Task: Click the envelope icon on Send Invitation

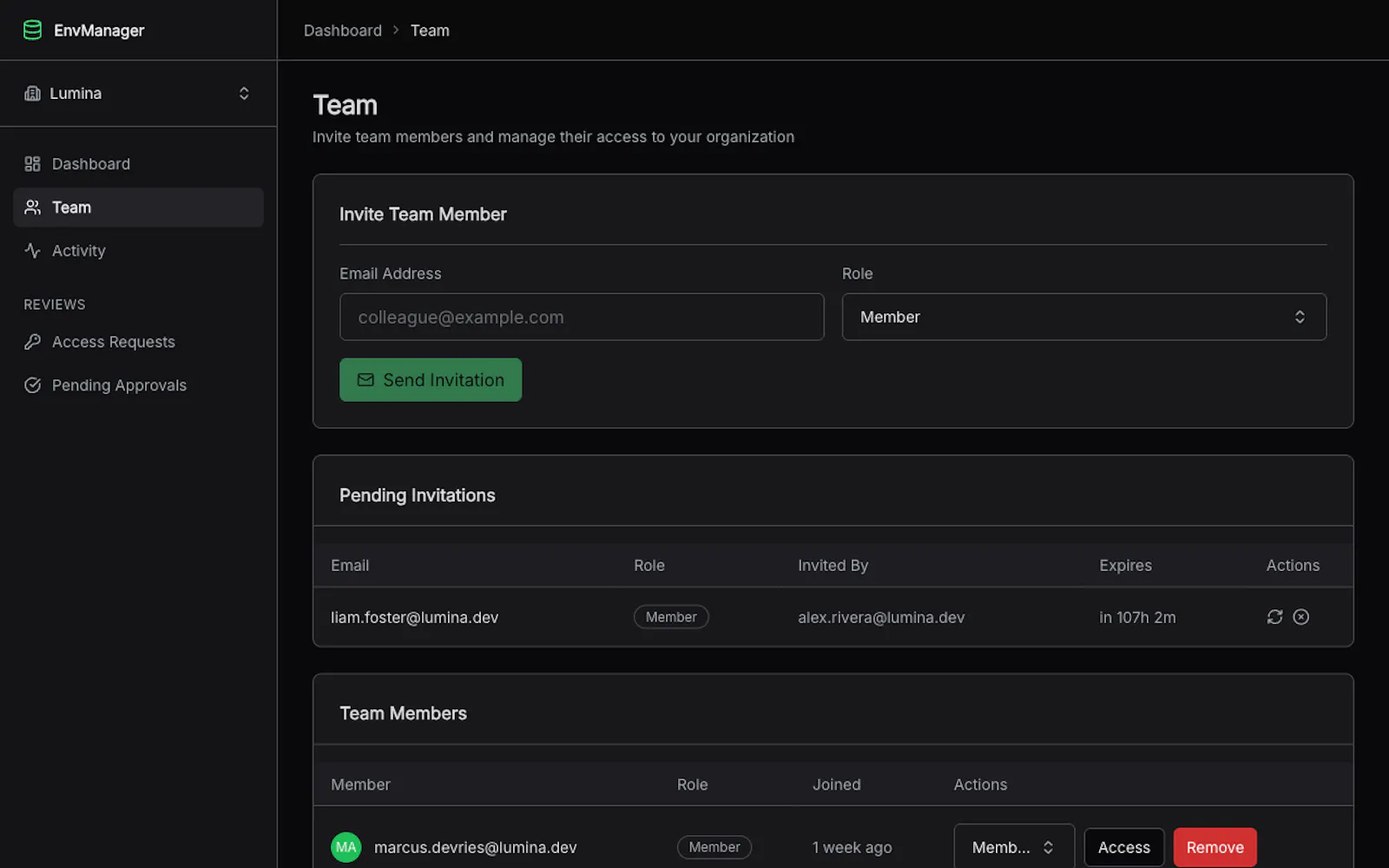Action: click(365, 380)
